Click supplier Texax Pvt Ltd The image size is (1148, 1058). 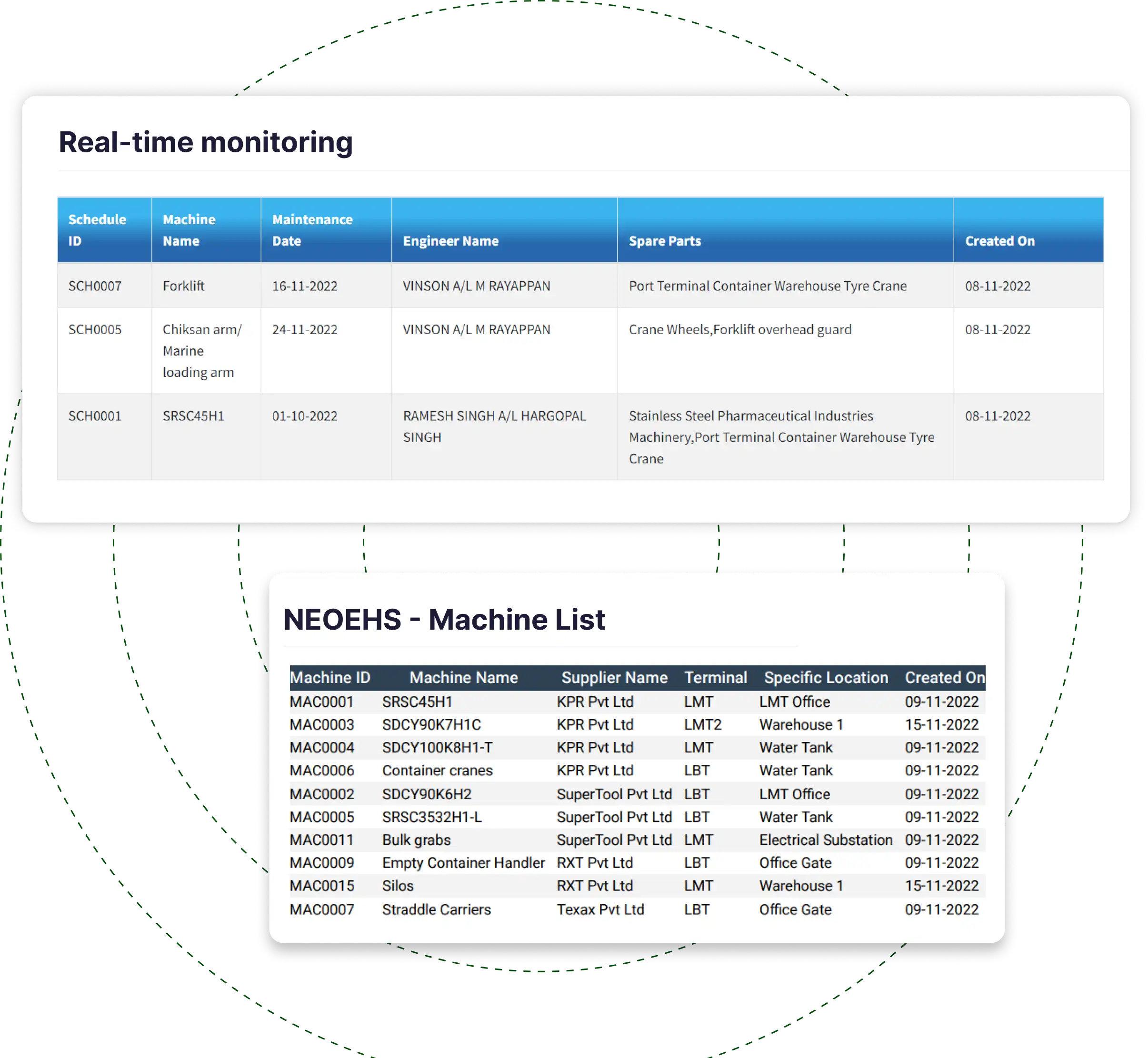(x=600, y=909)
